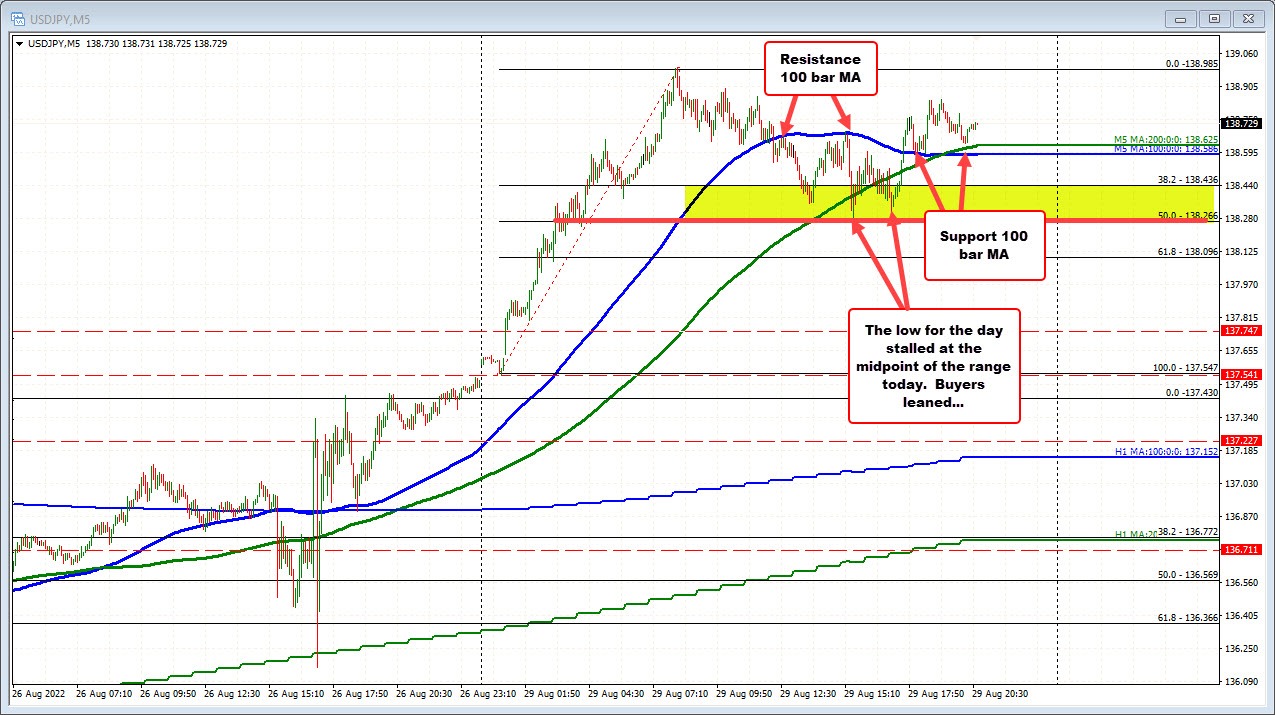Click the time axis label 26 Aug 07:10
Viewport: 1275px width, 715px height.
point(105,692)
